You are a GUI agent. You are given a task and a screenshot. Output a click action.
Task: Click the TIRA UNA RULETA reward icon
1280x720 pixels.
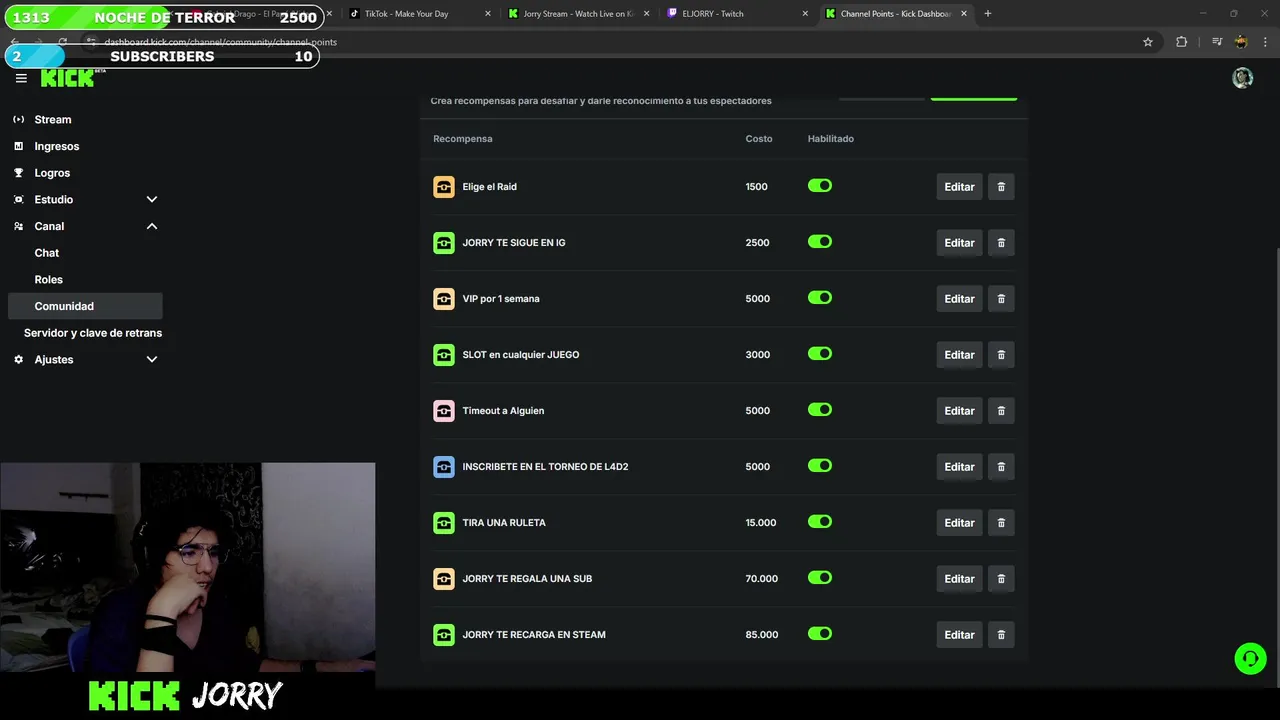pyautogui.click(x=444, y=523)
